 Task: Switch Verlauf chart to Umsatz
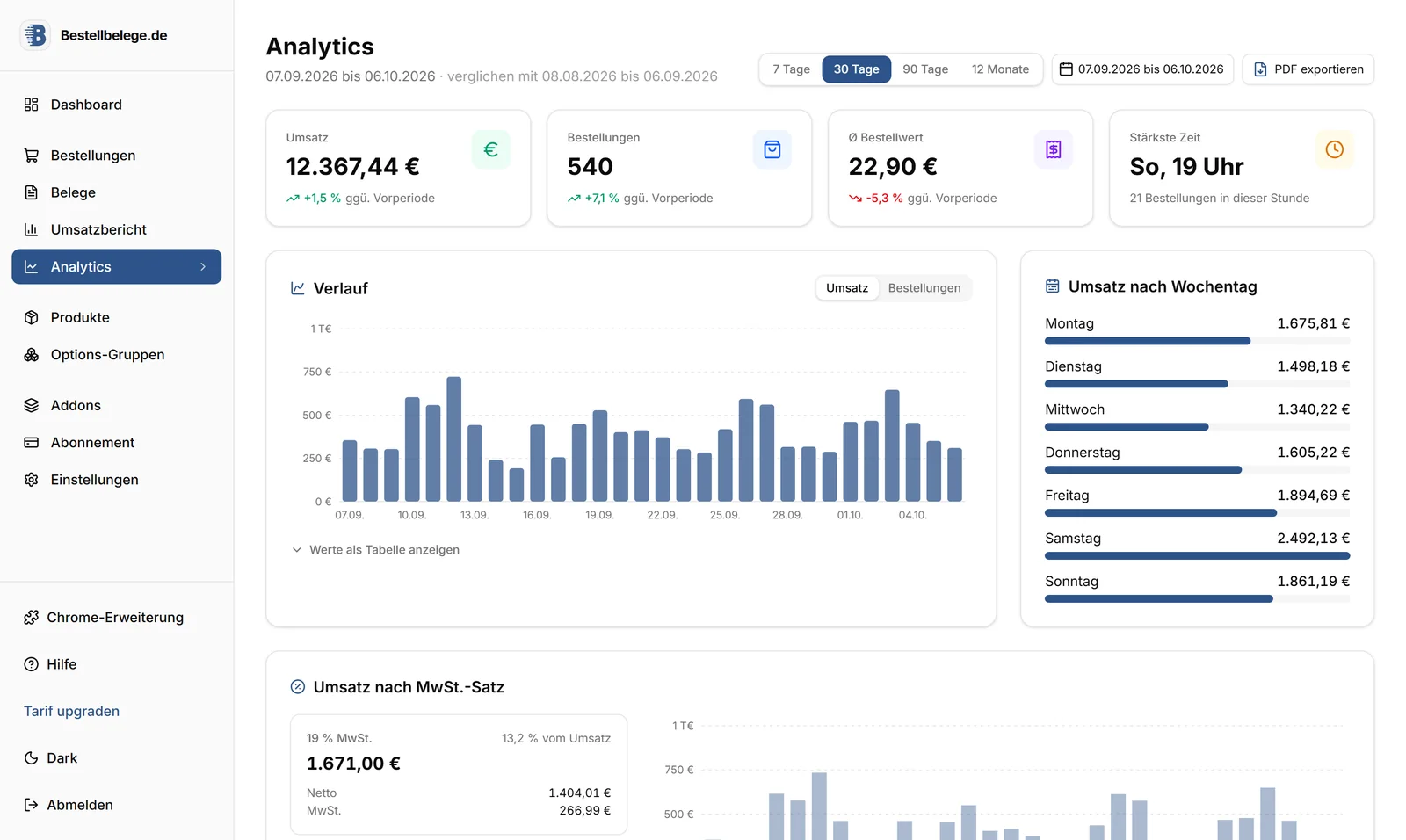pos(847,288)
